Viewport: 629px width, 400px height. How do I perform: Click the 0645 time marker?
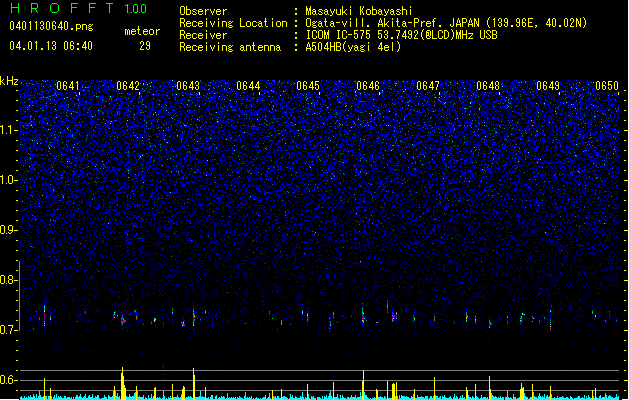(308, 86)
